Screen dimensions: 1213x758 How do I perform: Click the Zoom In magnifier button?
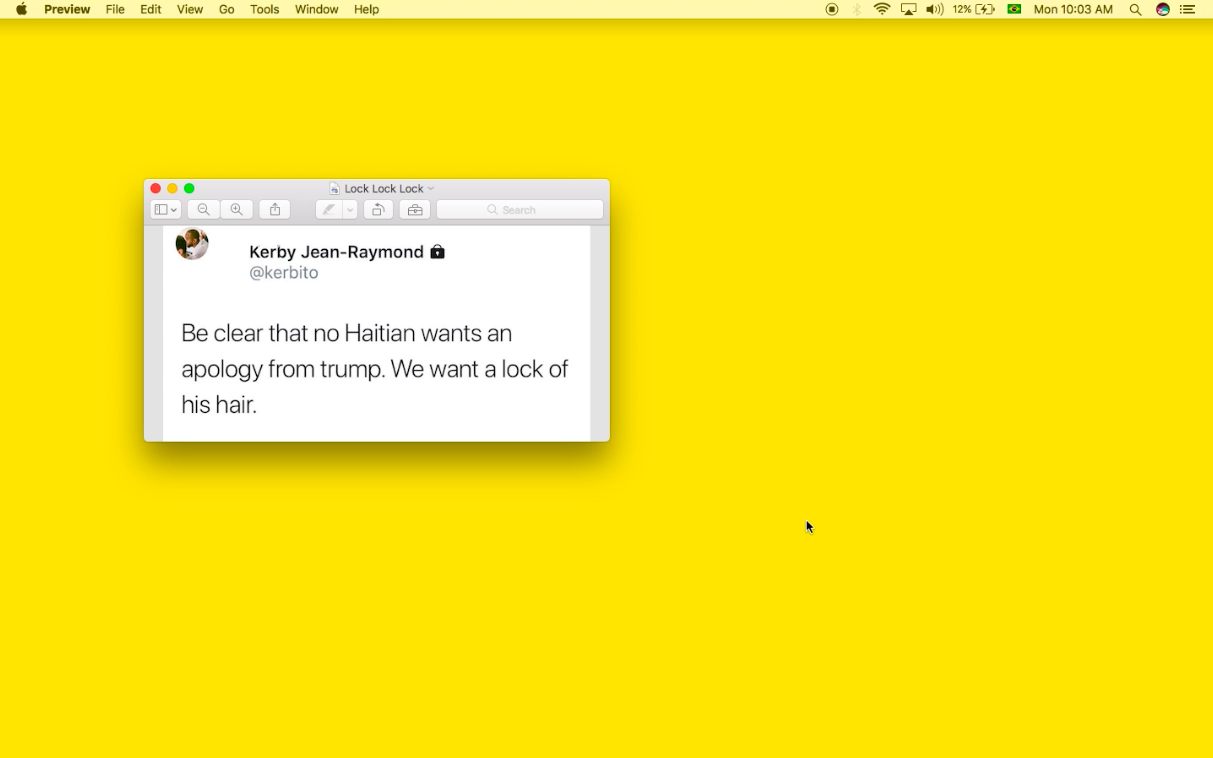pos(237,210)
